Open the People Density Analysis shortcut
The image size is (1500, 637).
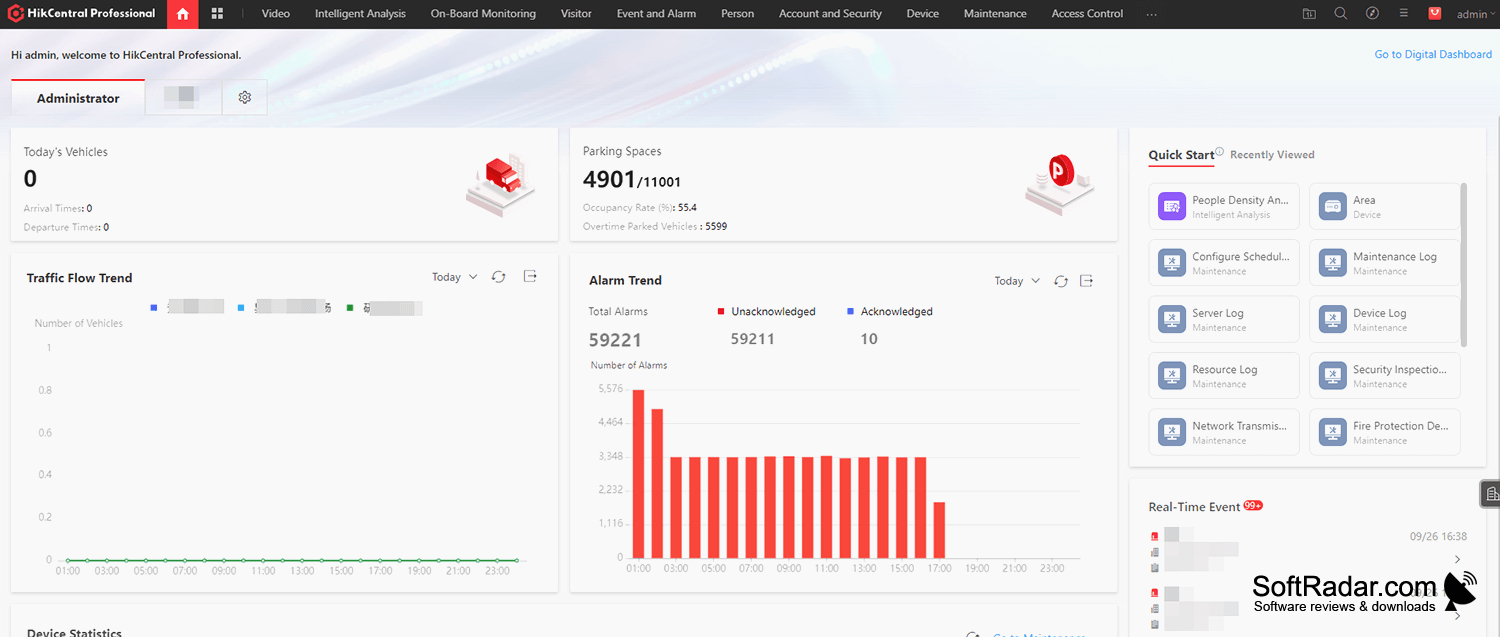(1224, 207)
